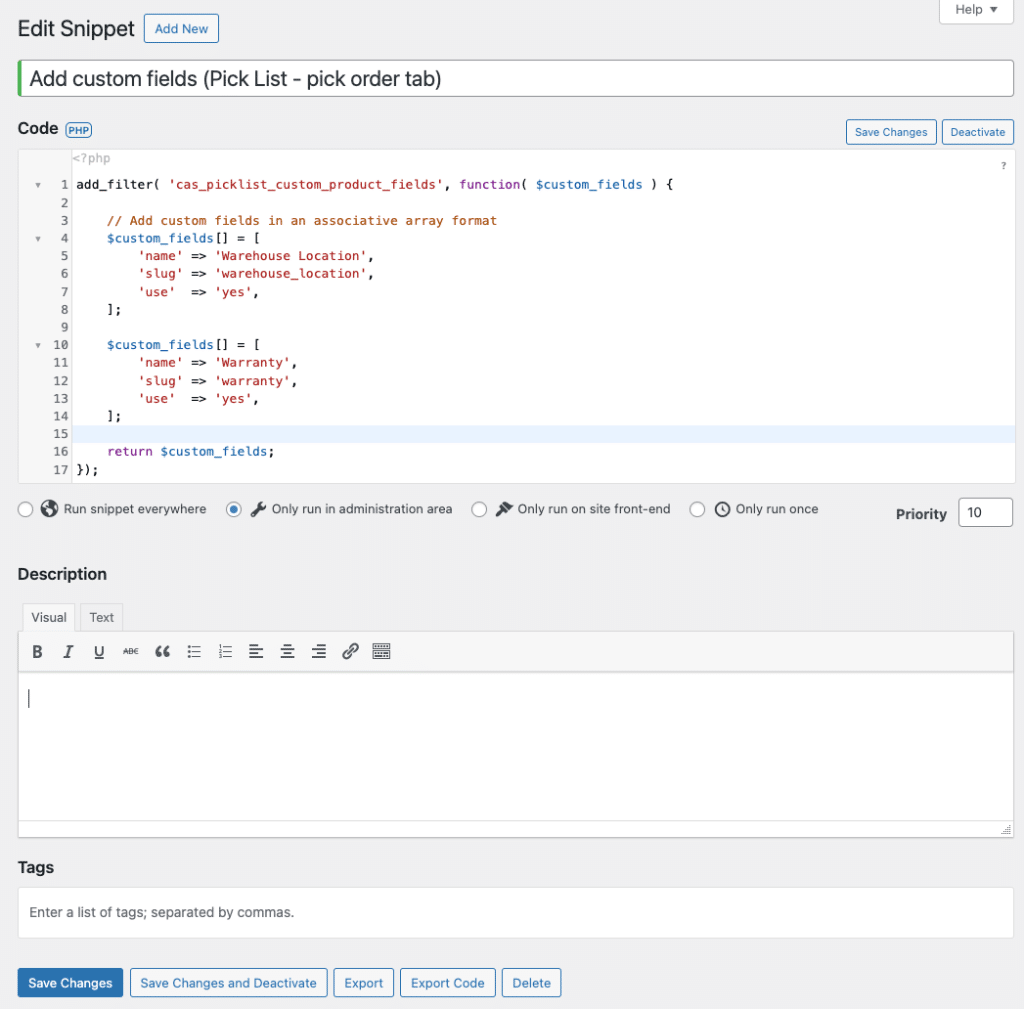The image size is (1024, 1009).
Task: Click the 'yes' value on line 13
Action: click(x=233, y=399)
